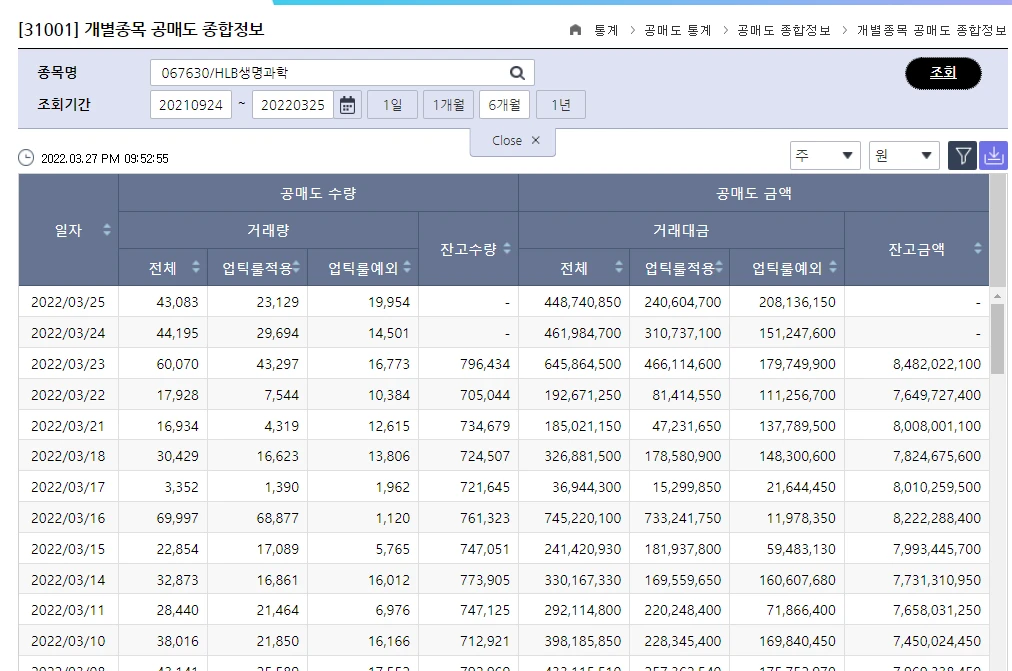This screenshot has height=671, width=1012.
Task: Open the 주 unit dropdown
Action: pyautogui.click(x=825, y=155)
